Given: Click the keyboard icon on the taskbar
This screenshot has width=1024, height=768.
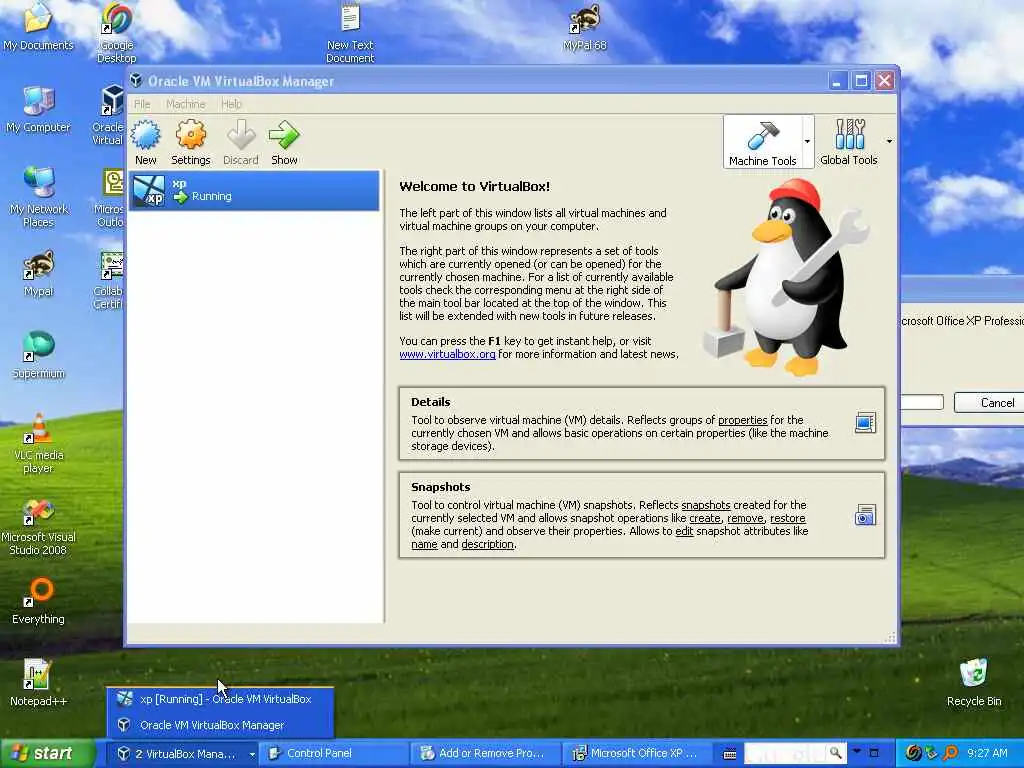Looking at the screenshot, I should (730, 754).
